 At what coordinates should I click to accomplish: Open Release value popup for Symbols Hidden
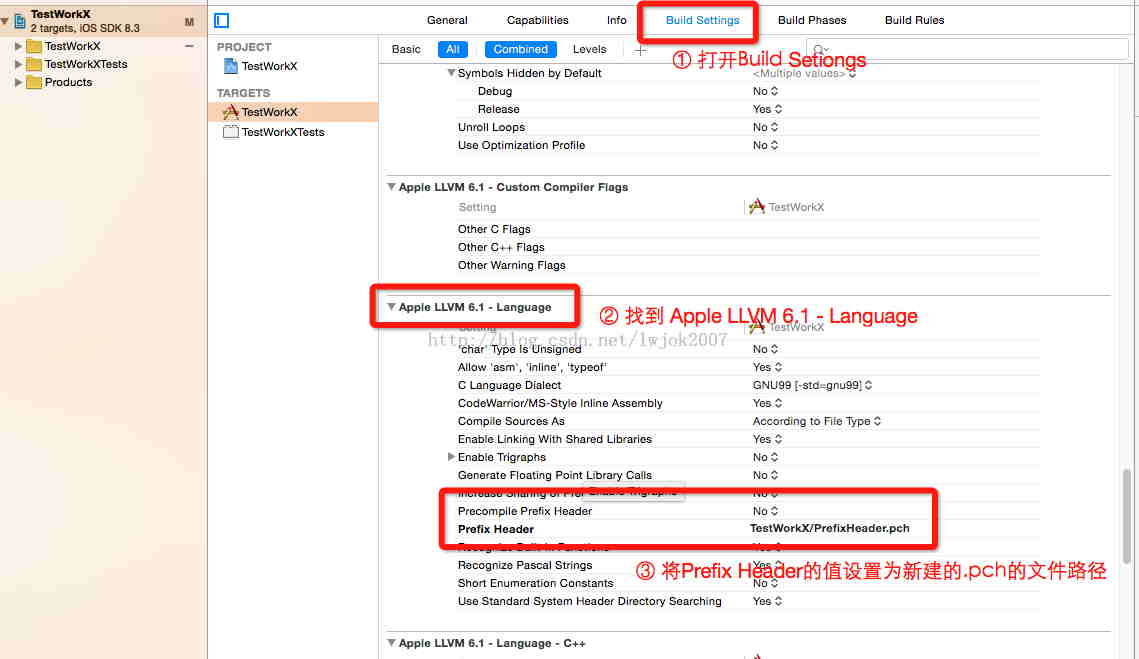click(x=767, y=110)
